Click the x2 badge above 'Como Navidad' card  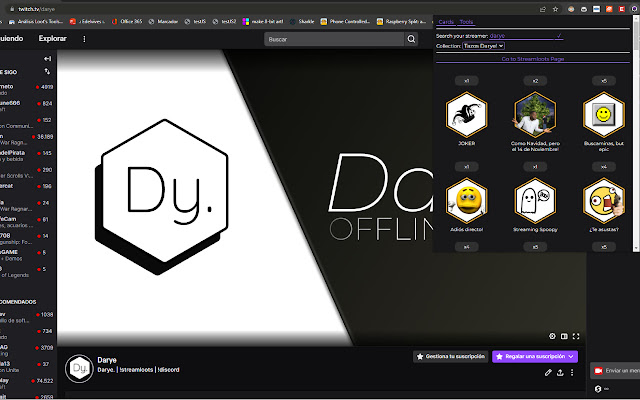(535, 81)
